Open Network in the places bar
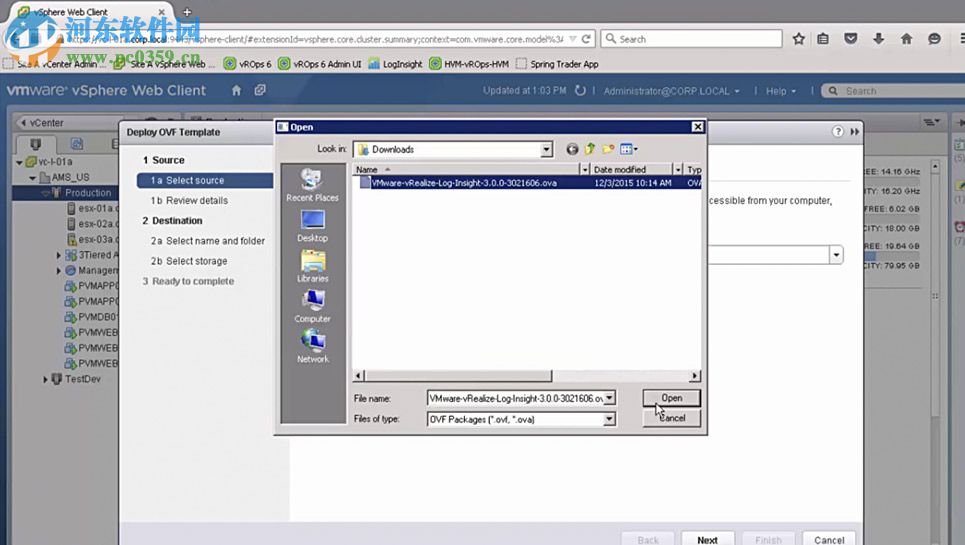Screen dimensions: 965x545 click(313, 346)
